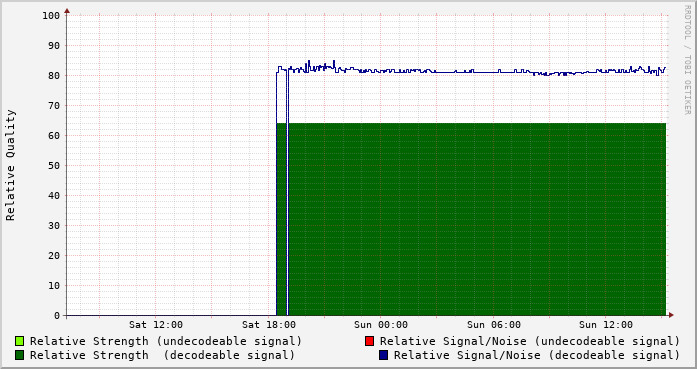Click the RRDTOOL / TOBI OETIKER watermark
The height and width of the screenshot is (369, 697).
pyautogui.click(x=687, y=60)
